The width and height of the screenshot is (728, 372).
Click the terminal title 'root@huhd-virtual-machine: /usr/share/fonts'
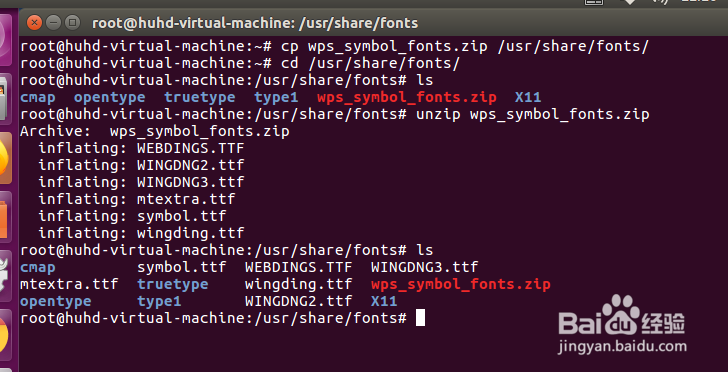tap(255, 23)
